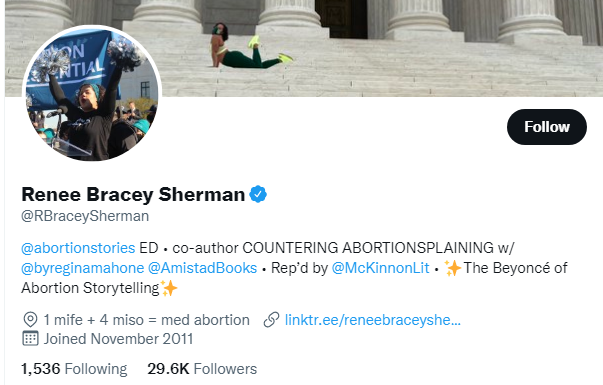Open the @abortionstories mention link
Screen dimensions: 603x385
[x=78, y=248]
